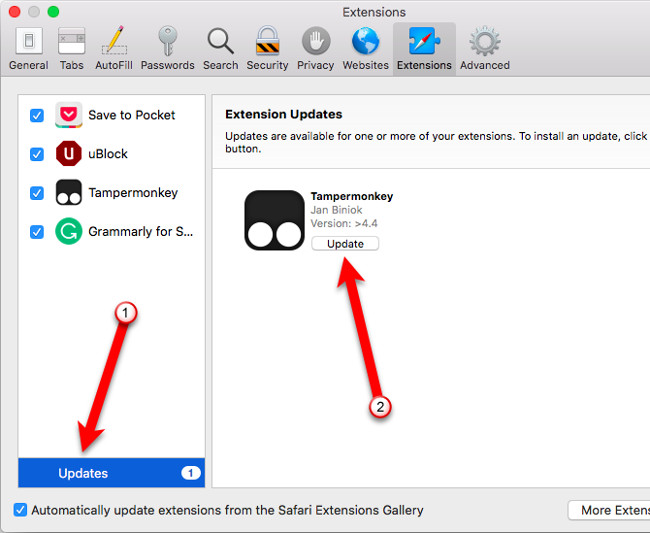Image resolution: width=650 pixels, height=533 pixels.
Task: Click the uBlock shield icon
Action: (x=68, y=154)
